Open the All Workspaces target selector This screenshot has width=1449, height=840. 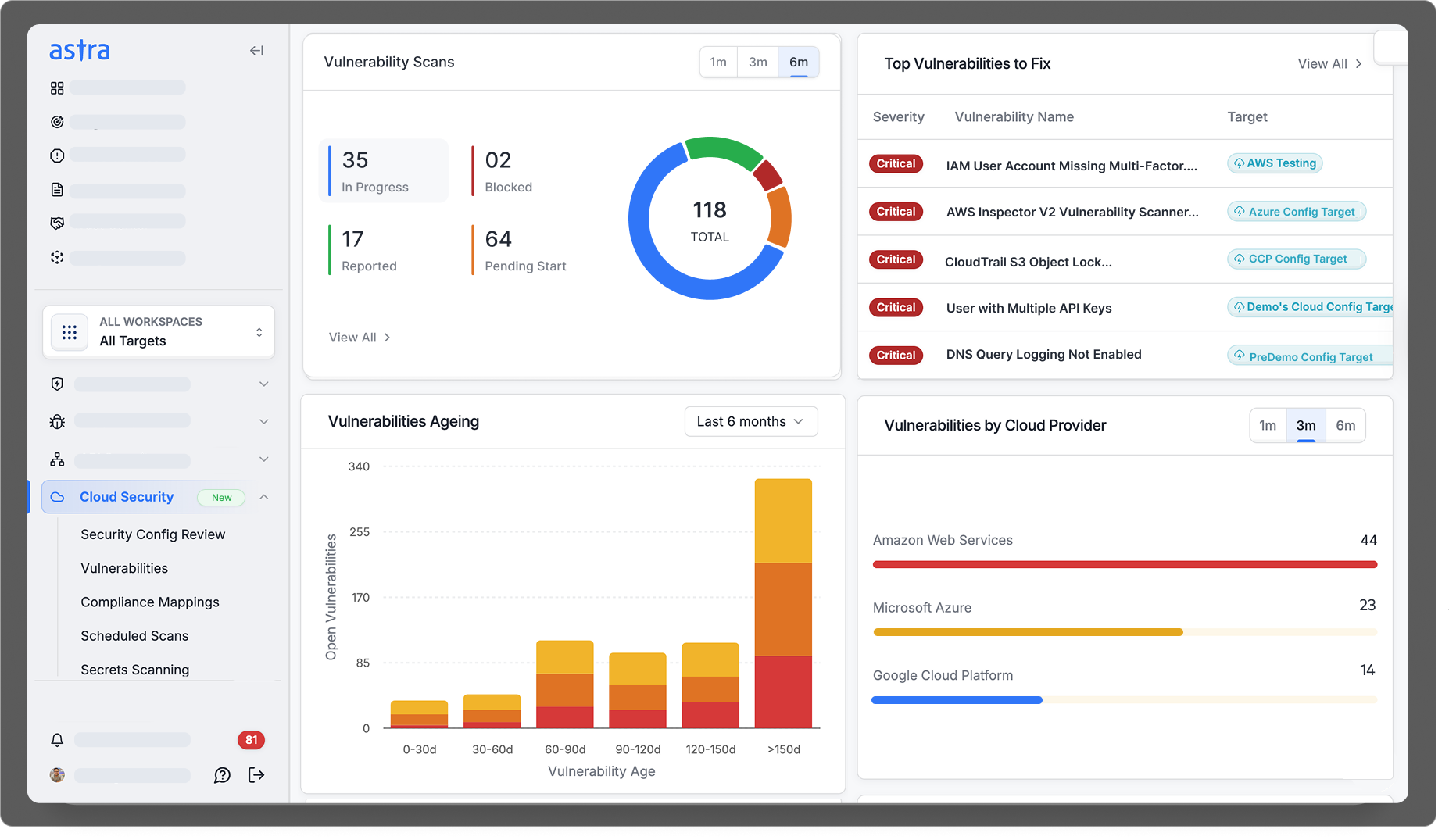point(159,332)
